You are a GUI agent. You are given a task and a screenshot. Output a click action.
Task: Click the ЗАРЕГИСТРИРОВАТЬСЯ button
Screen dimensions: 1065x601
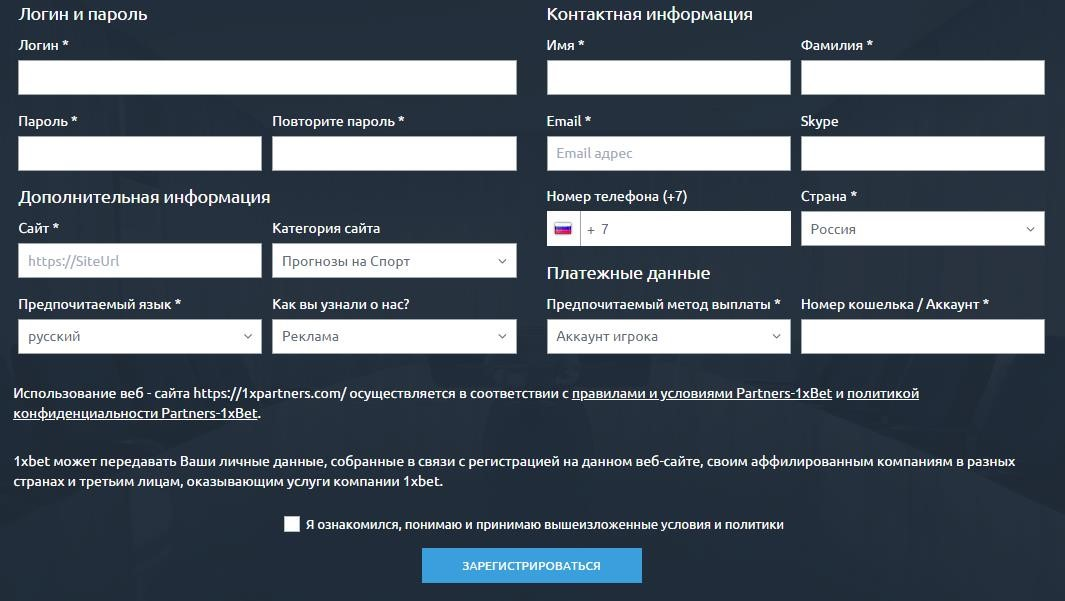click(532, 566)
